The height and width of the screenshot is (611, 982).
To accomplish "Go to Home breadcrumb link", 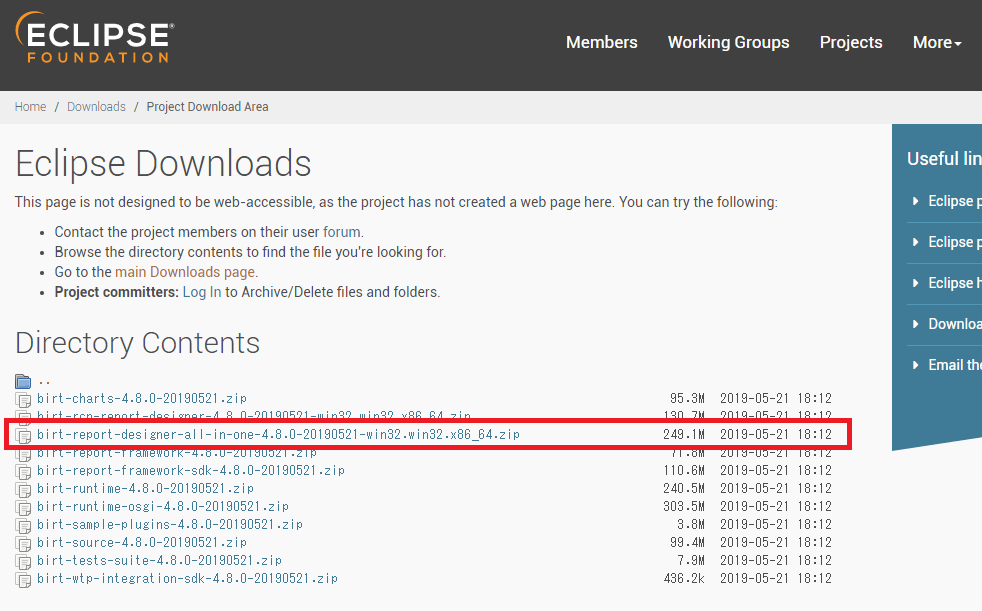I will coord(30,106).
